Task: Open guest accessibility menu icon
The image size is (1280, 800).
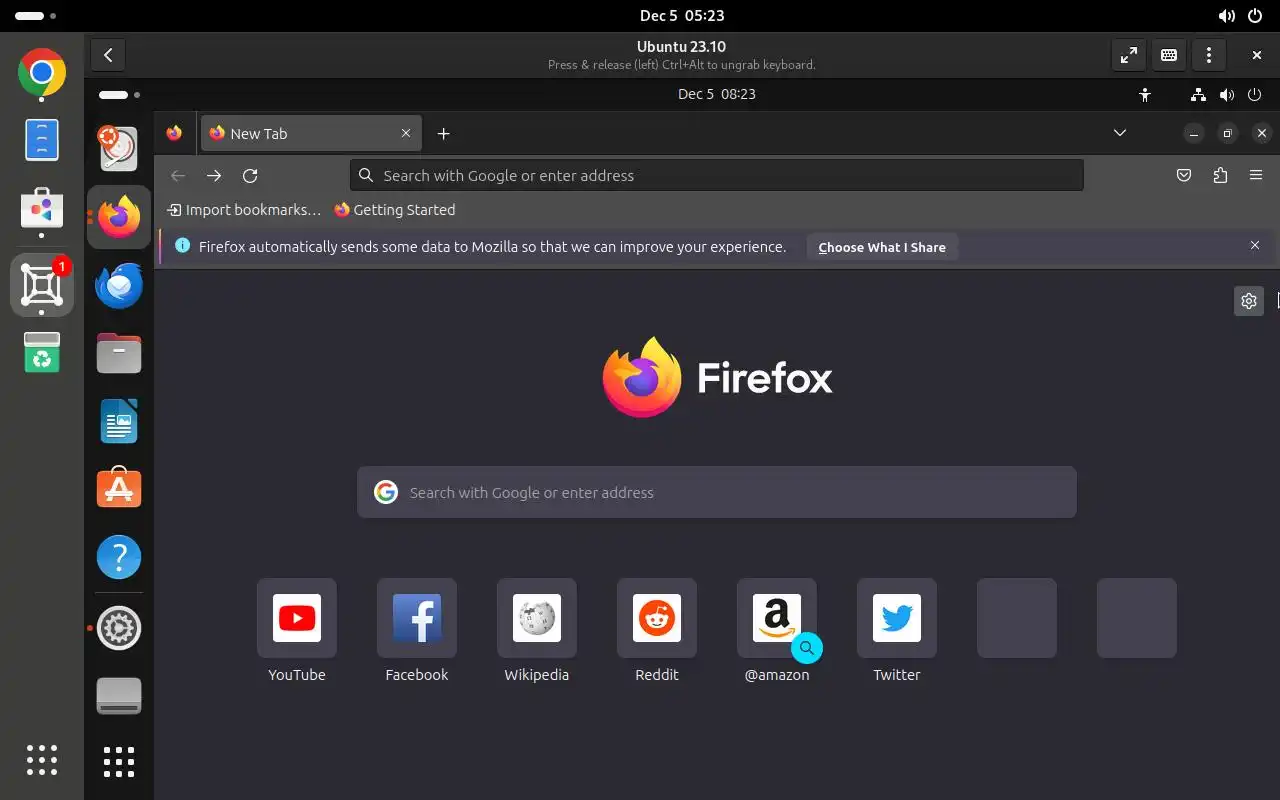Action: pyautogui.click(x=1145, y=95)
